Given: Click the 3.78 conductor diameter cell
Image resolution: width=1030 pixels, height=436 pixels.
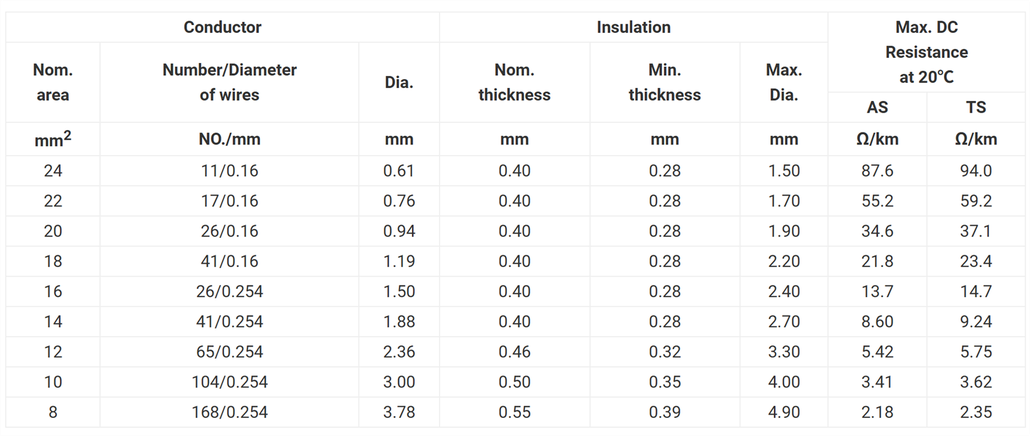Looking at the screenshot, I should [x=399, y=412].
